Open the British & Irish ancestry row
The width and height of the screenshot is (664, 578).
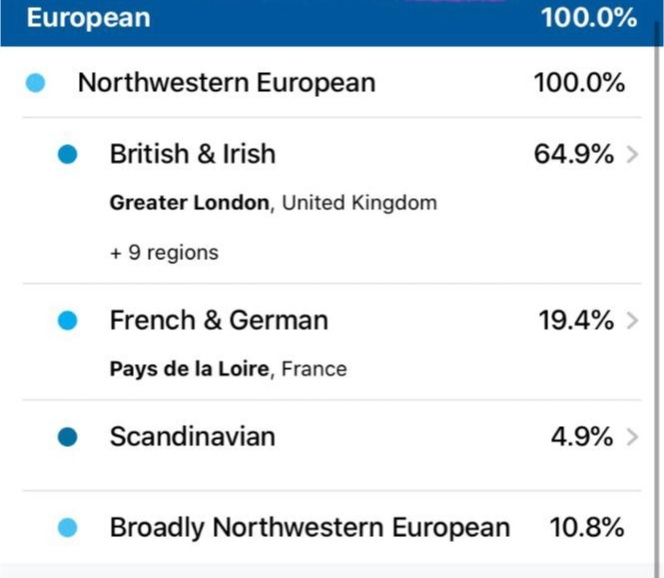(193, 154)
